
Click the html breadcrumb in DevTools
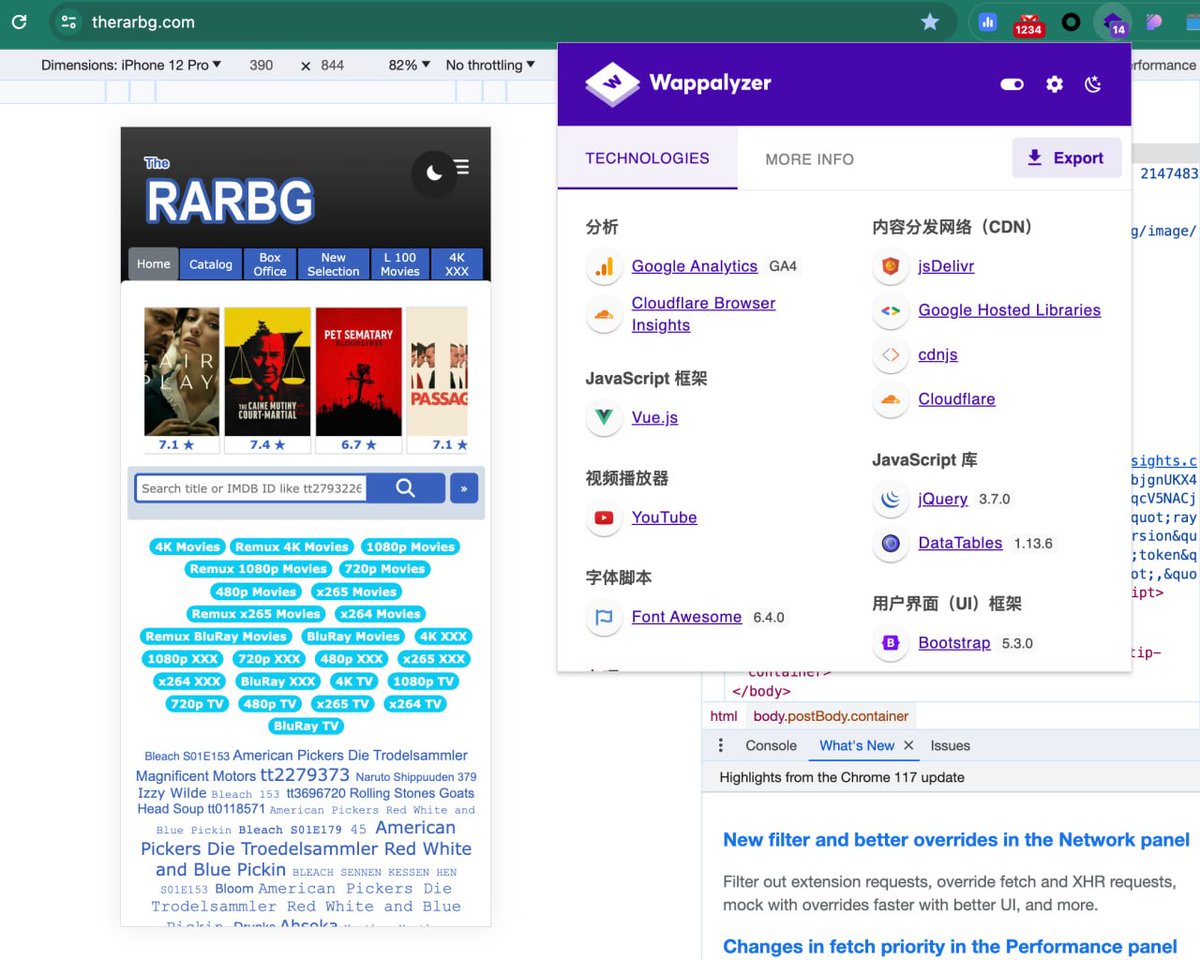(x=723, y=716)
